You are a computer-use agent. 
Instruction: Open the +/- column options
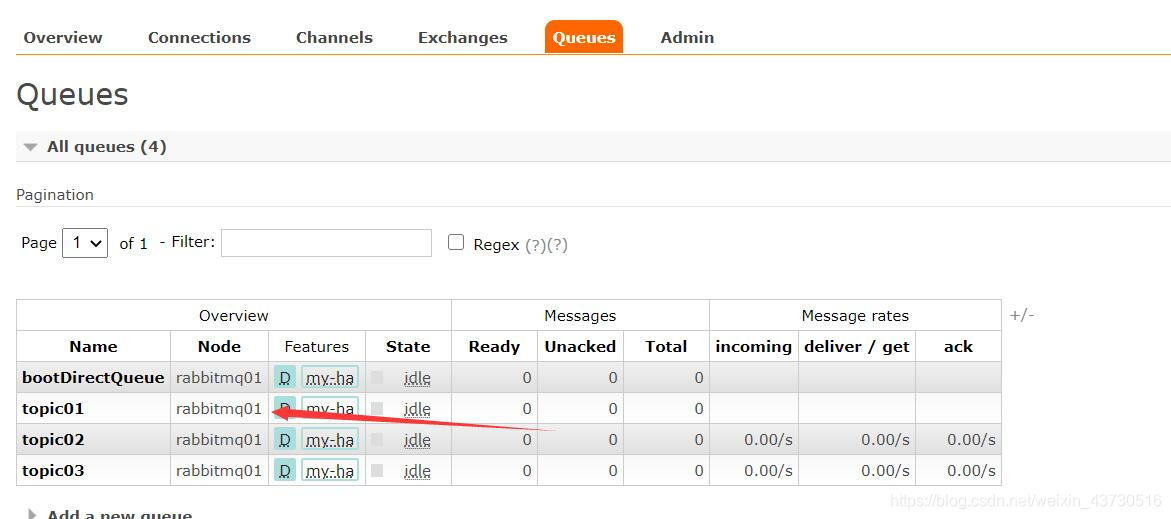point(1022,315)
